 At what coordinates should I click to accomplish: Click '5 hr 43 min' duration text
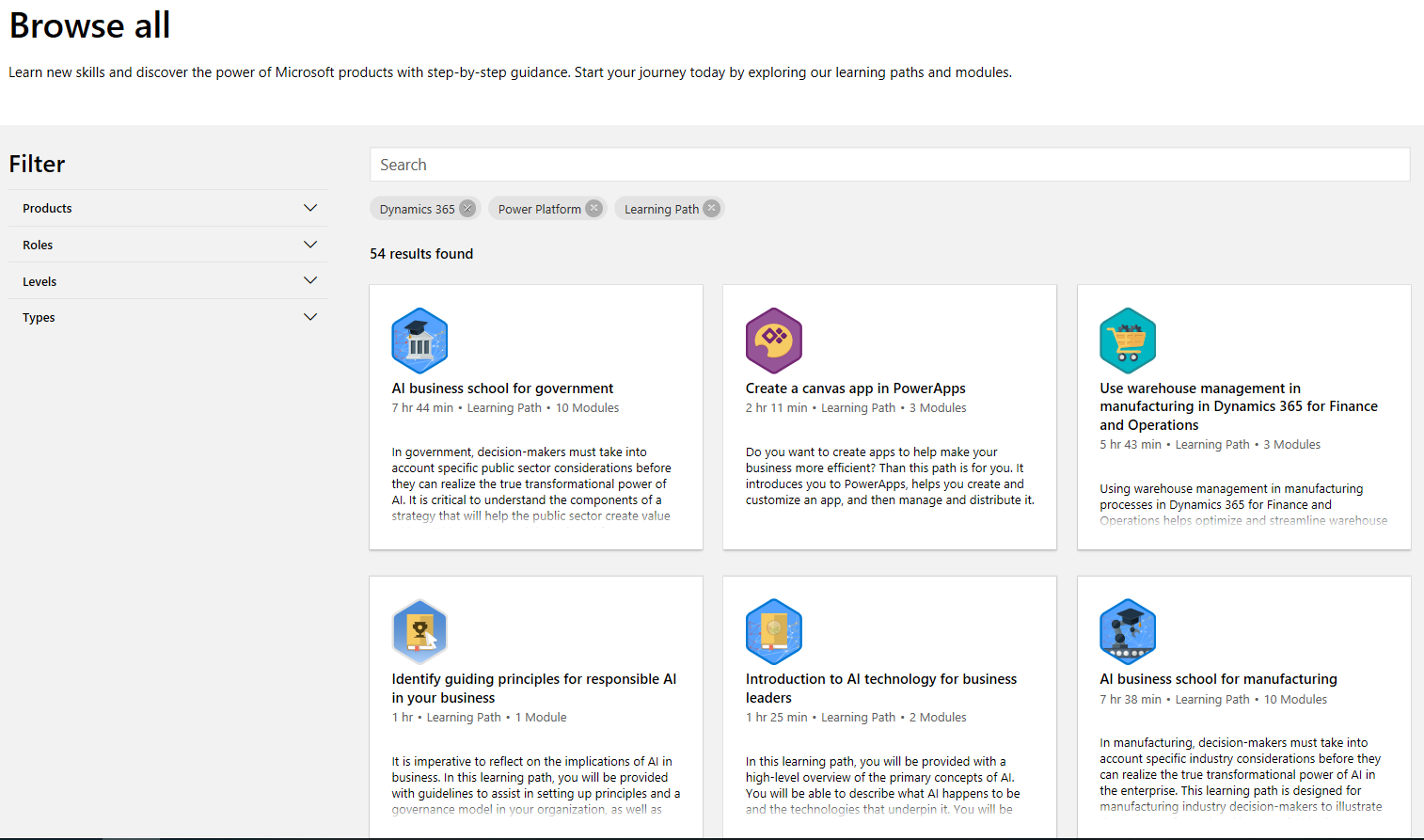[x=1131, y=445]
